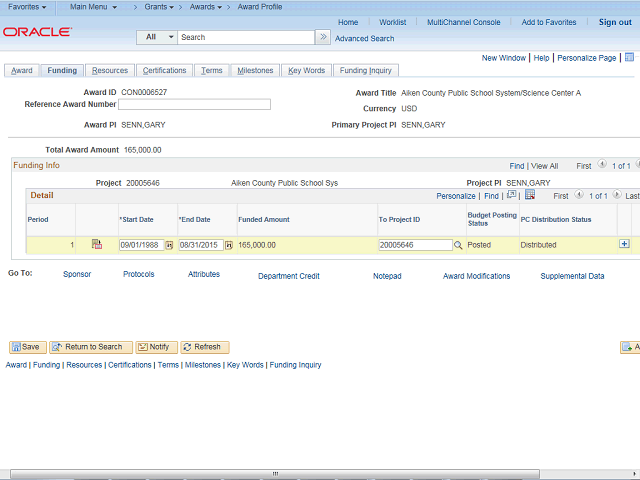
Task: Click the Notify button
Action: coord(157,347)
